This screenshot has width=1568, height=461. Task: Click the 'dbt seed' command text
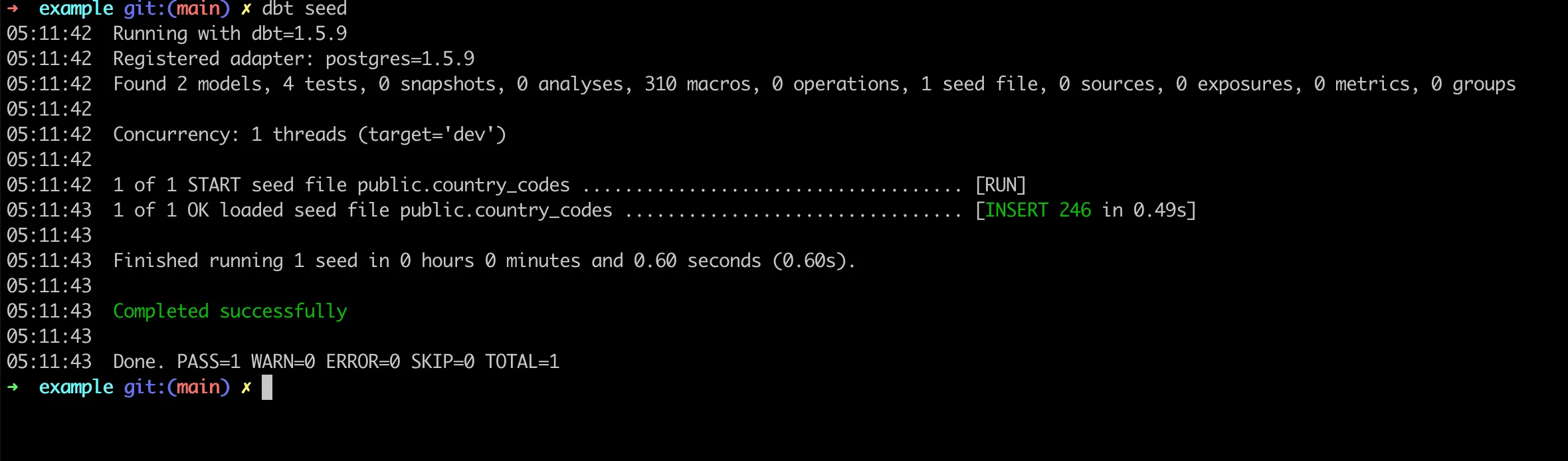(x=304, y=9)
